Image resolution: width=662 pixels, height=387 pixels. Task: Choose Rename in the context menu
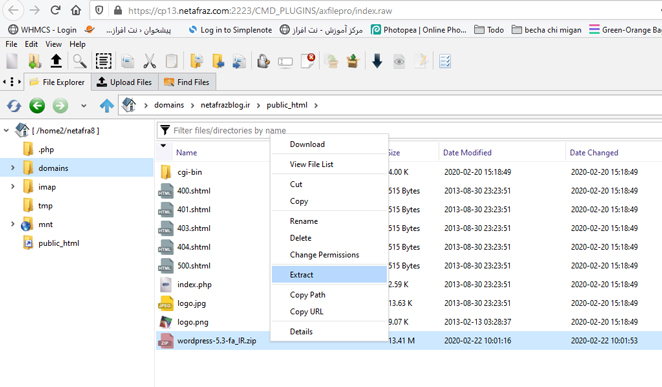click(329, 221)
